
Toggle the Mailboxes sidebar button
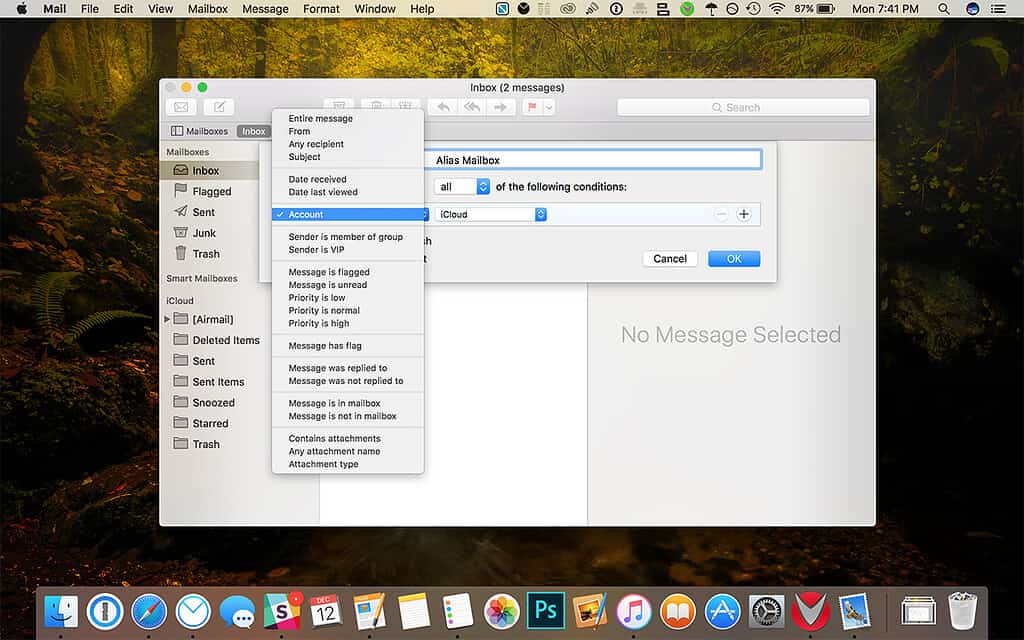(199, 131)
